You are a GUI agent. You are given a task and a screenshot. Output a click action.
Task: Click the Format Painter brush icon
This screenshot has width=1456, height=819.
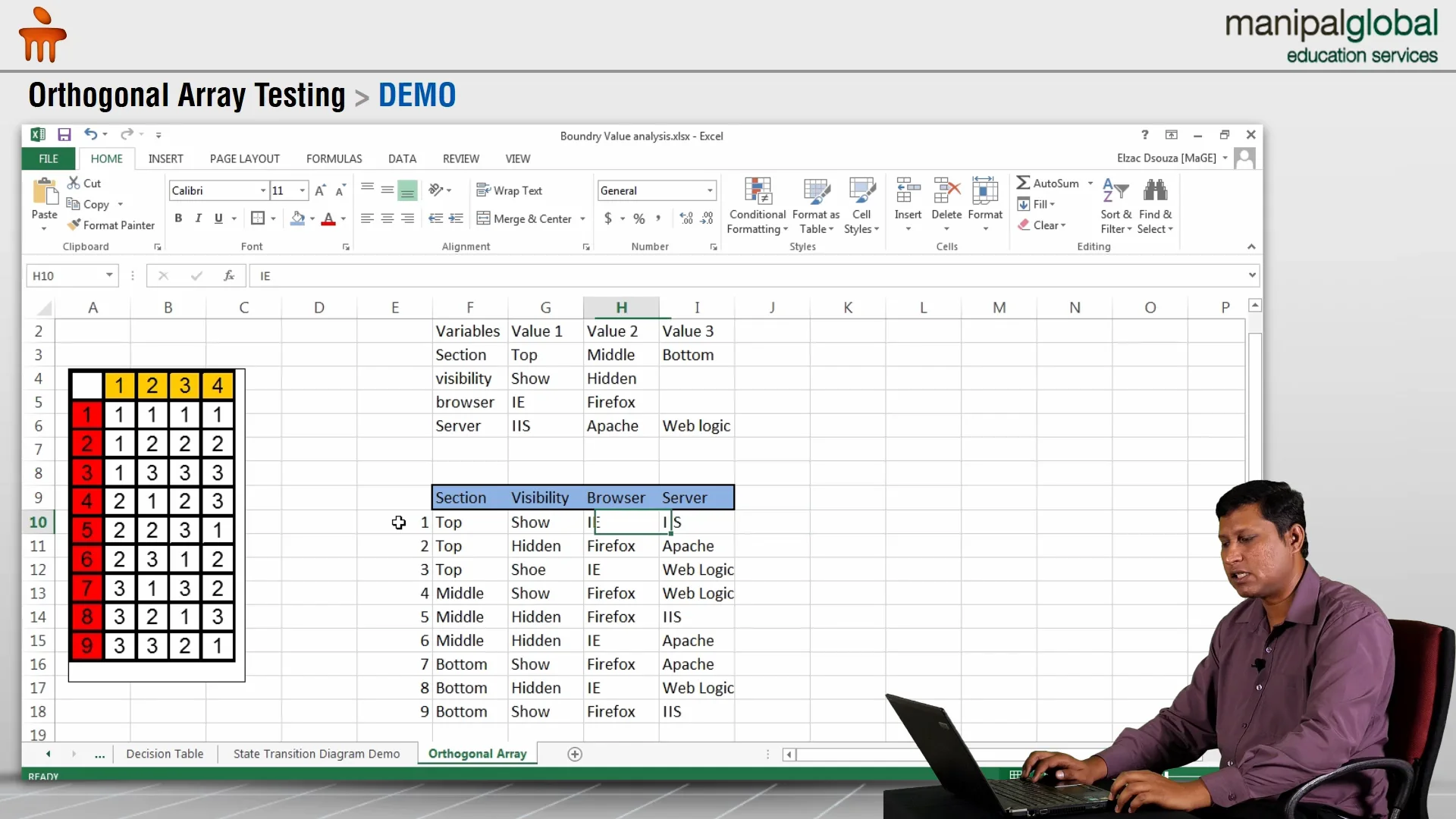click(74, 225)
